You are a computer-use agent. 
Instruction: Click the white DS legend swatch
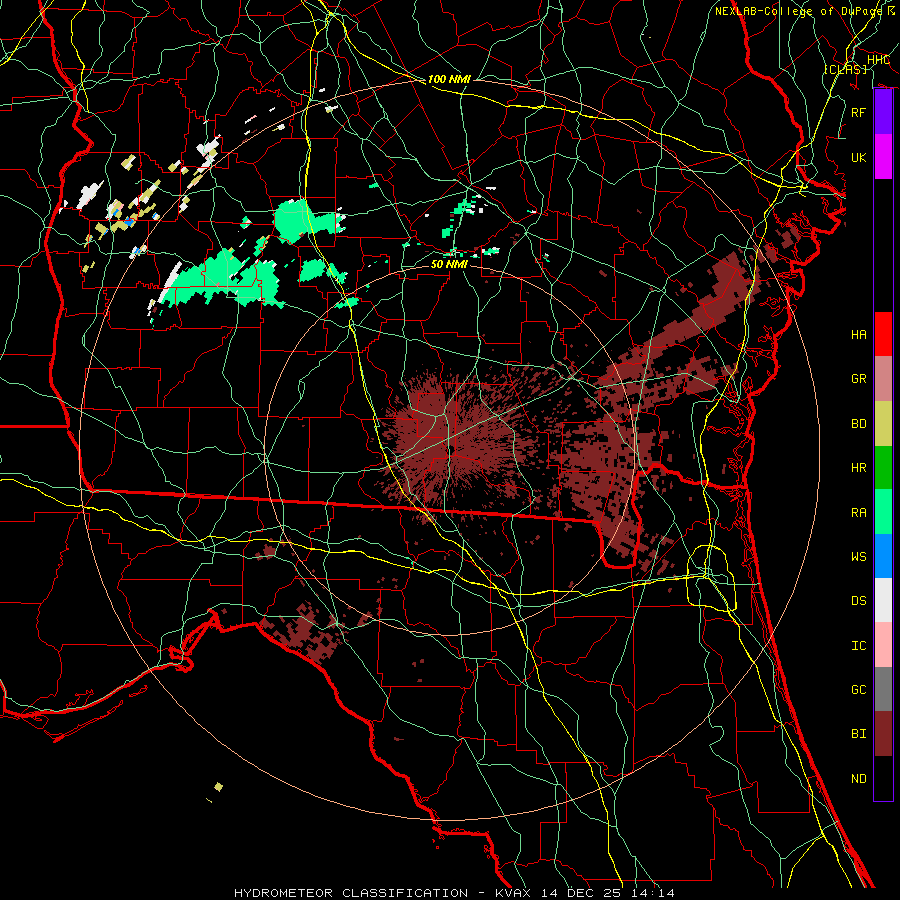tap(883, 600)
